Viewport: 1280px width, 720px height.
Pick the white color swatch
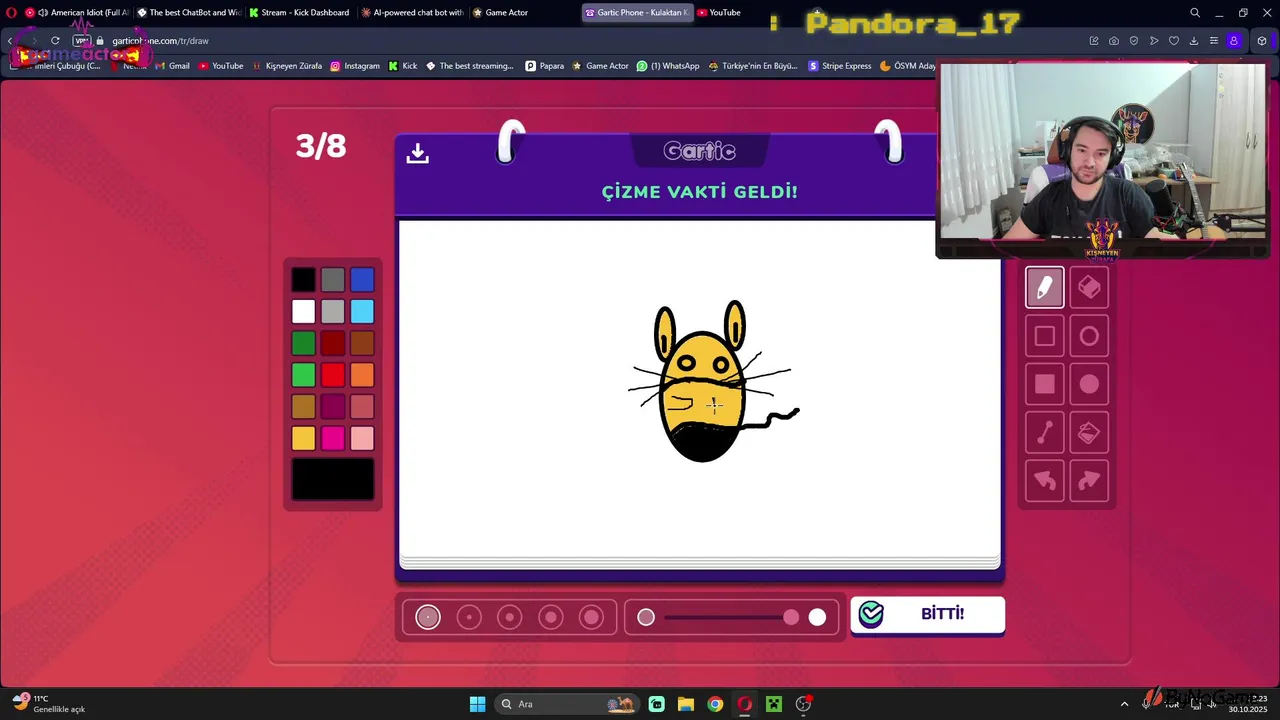[x=303, y=312]
